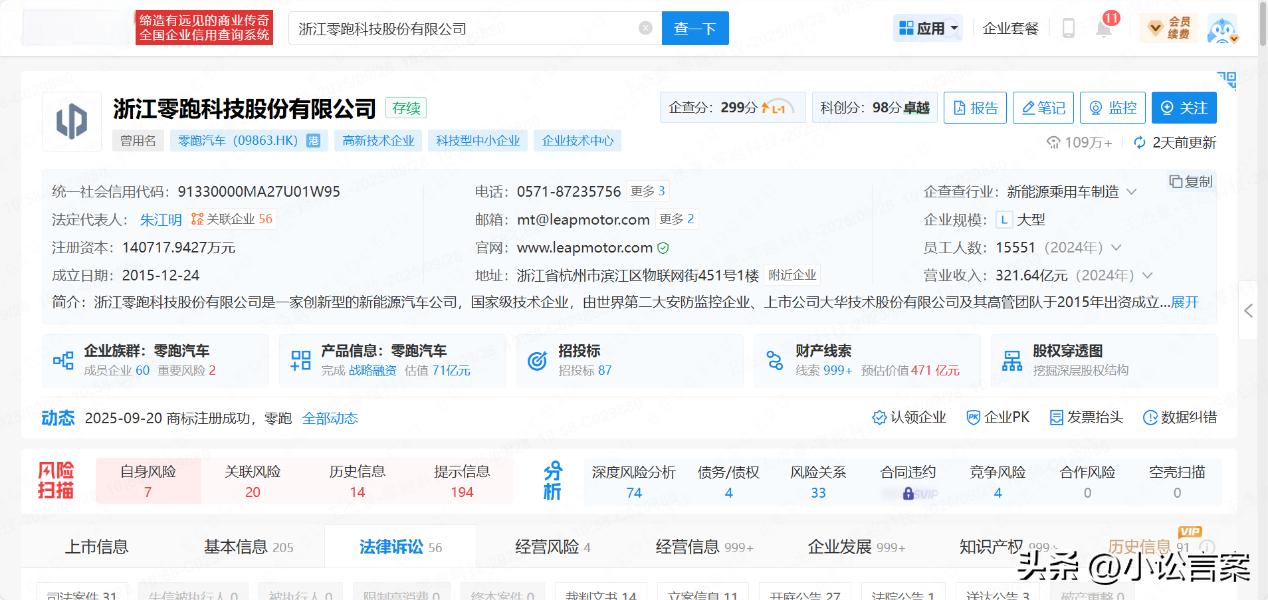The height and width of the screenshot is (600, 1268).
Task: Switch to the 基本信息 205 tab
Action: (x=249, y=547)
